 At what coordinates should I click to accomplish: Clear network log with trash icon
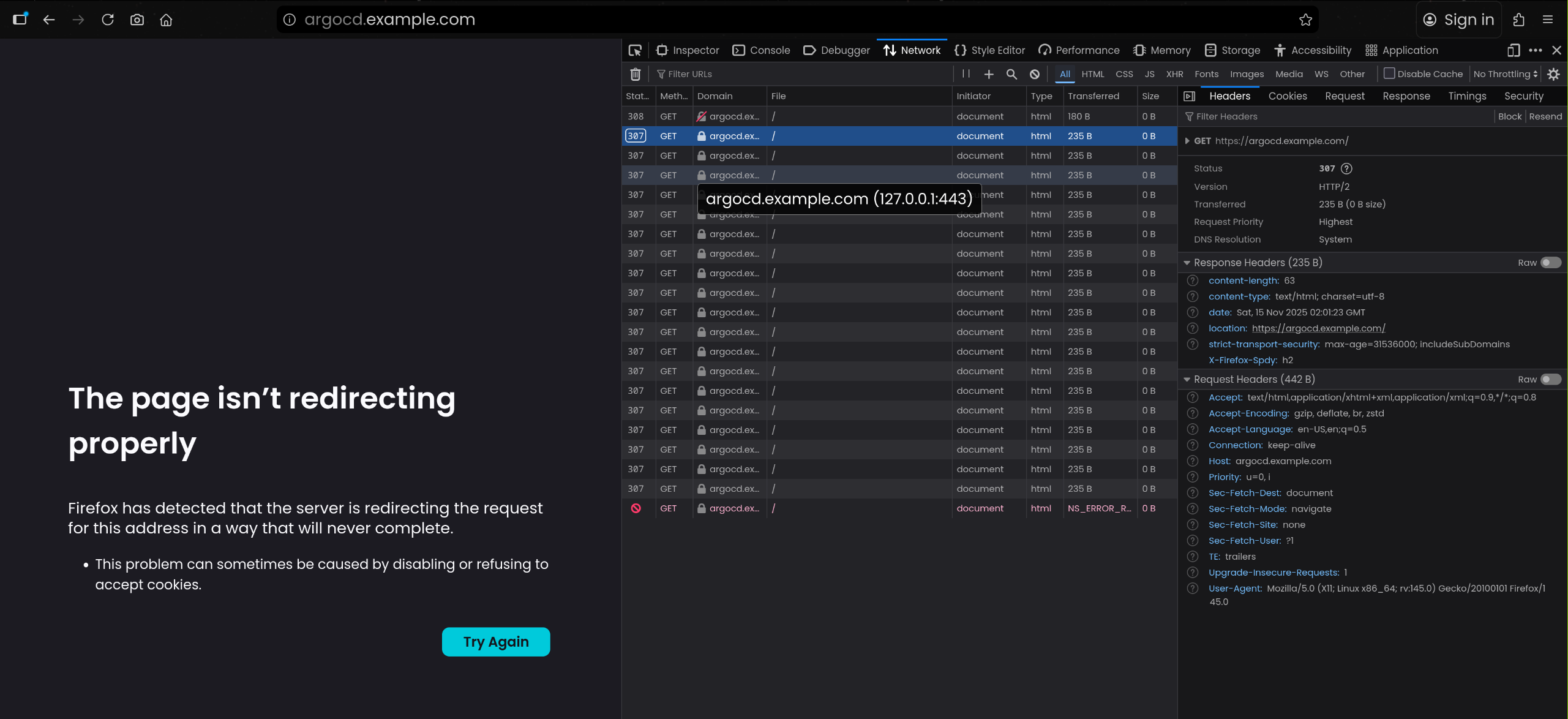tap(636, 74)
